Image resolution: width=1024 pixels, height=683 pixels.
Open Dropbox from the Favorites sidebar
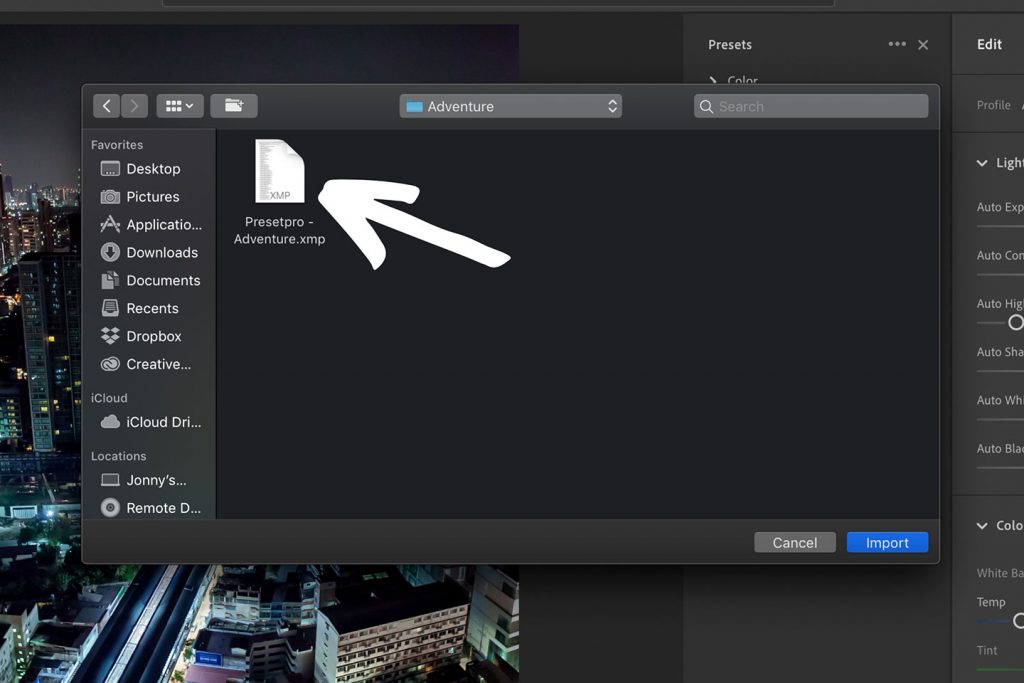click(152, 336)
